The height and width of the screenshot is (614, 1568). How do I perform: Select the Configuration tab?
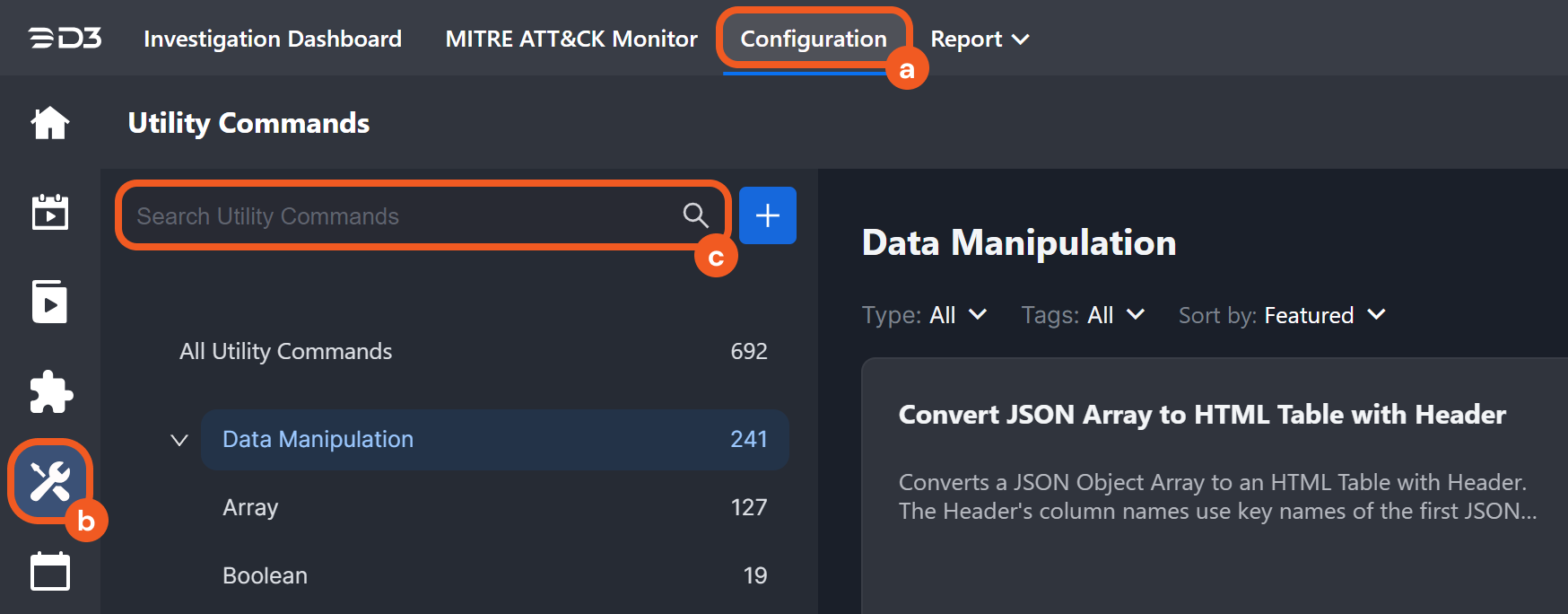[x=813, y=39]
